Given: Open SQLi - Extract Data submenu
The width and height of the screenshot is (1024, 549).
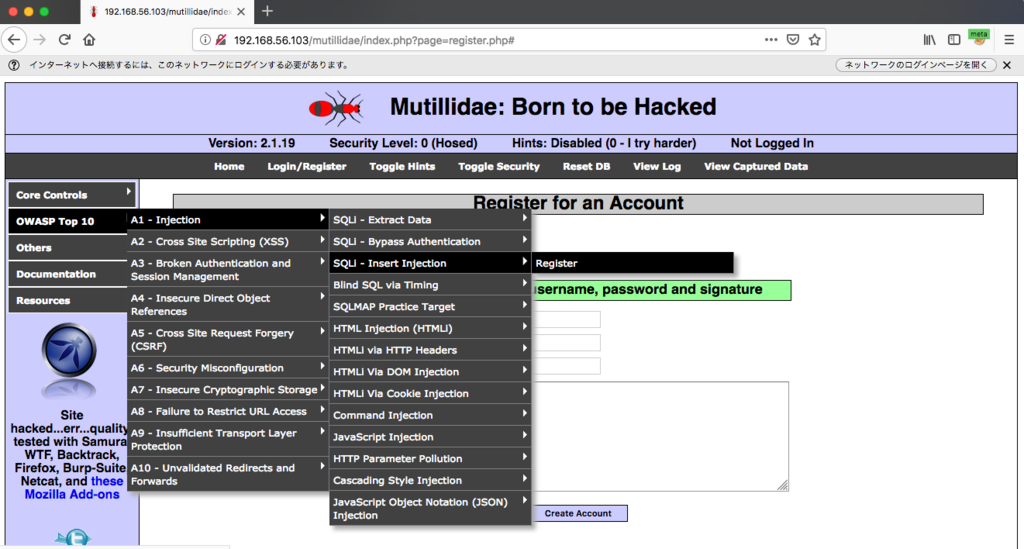Looking at the screenshot, I should 430,220.
